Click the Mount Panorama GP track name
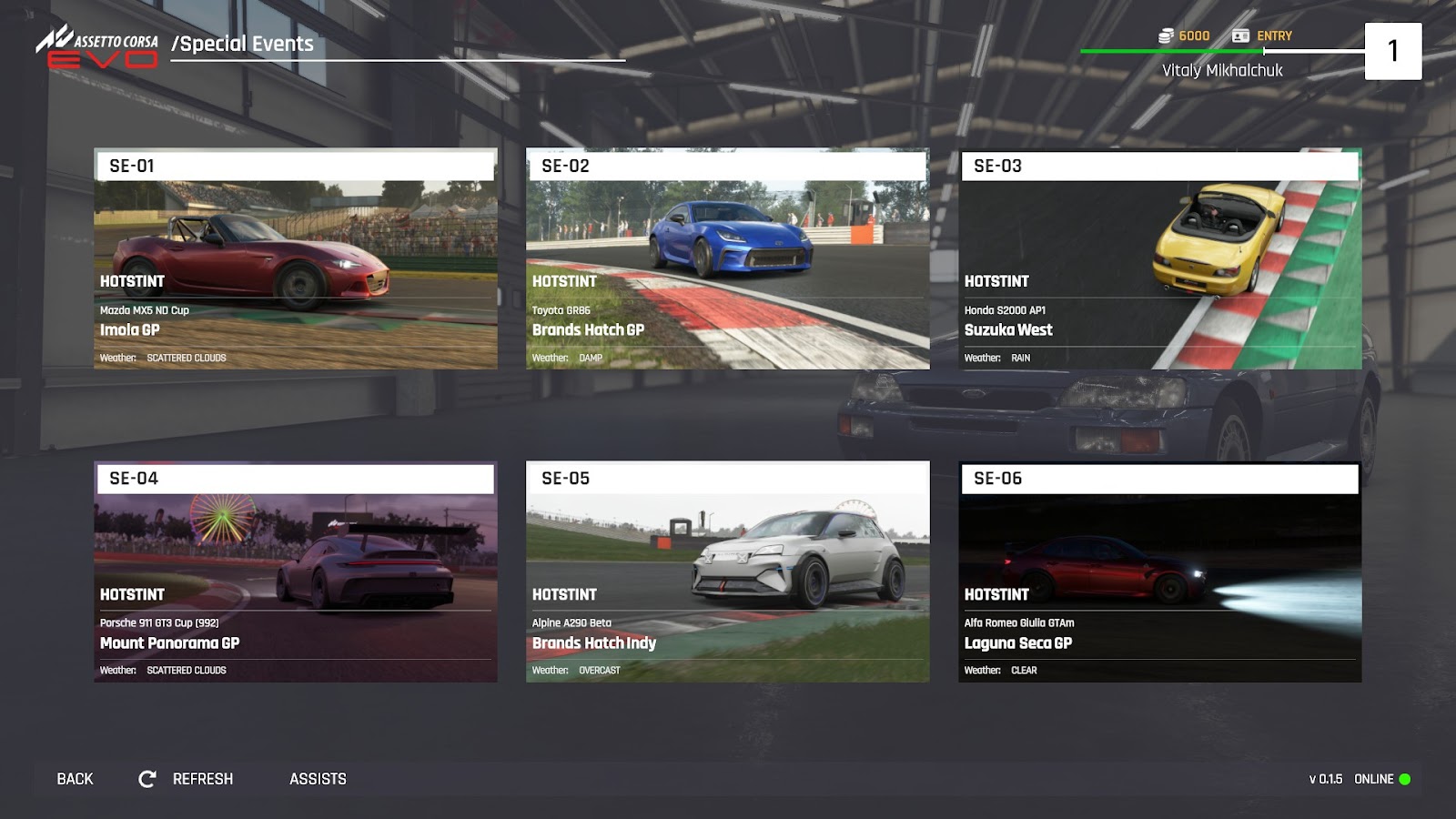The width and height of the screenshot is (1456, 819). (x=170, y=643)
